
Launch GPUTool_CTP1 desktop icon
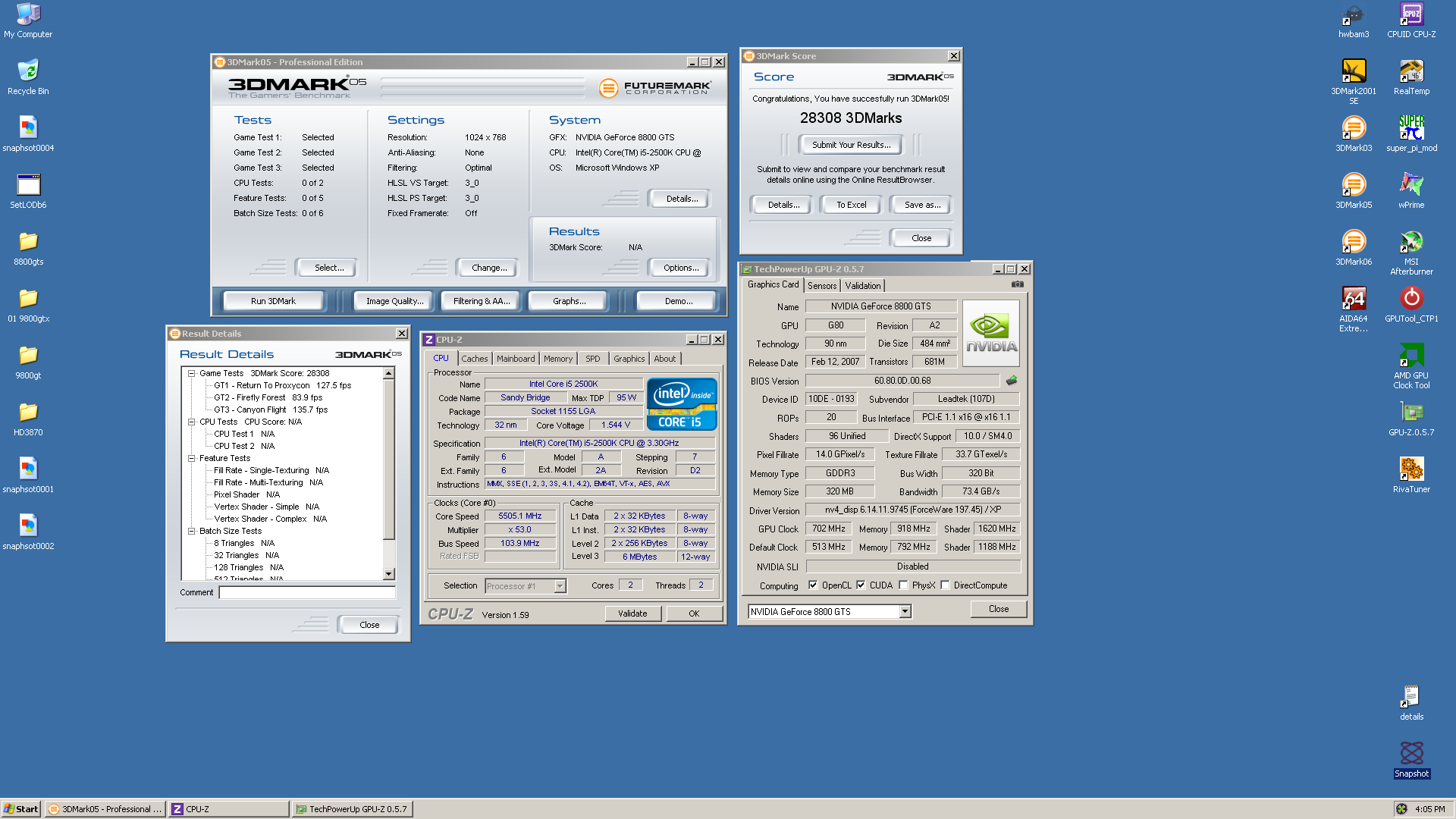point(1411,305)
